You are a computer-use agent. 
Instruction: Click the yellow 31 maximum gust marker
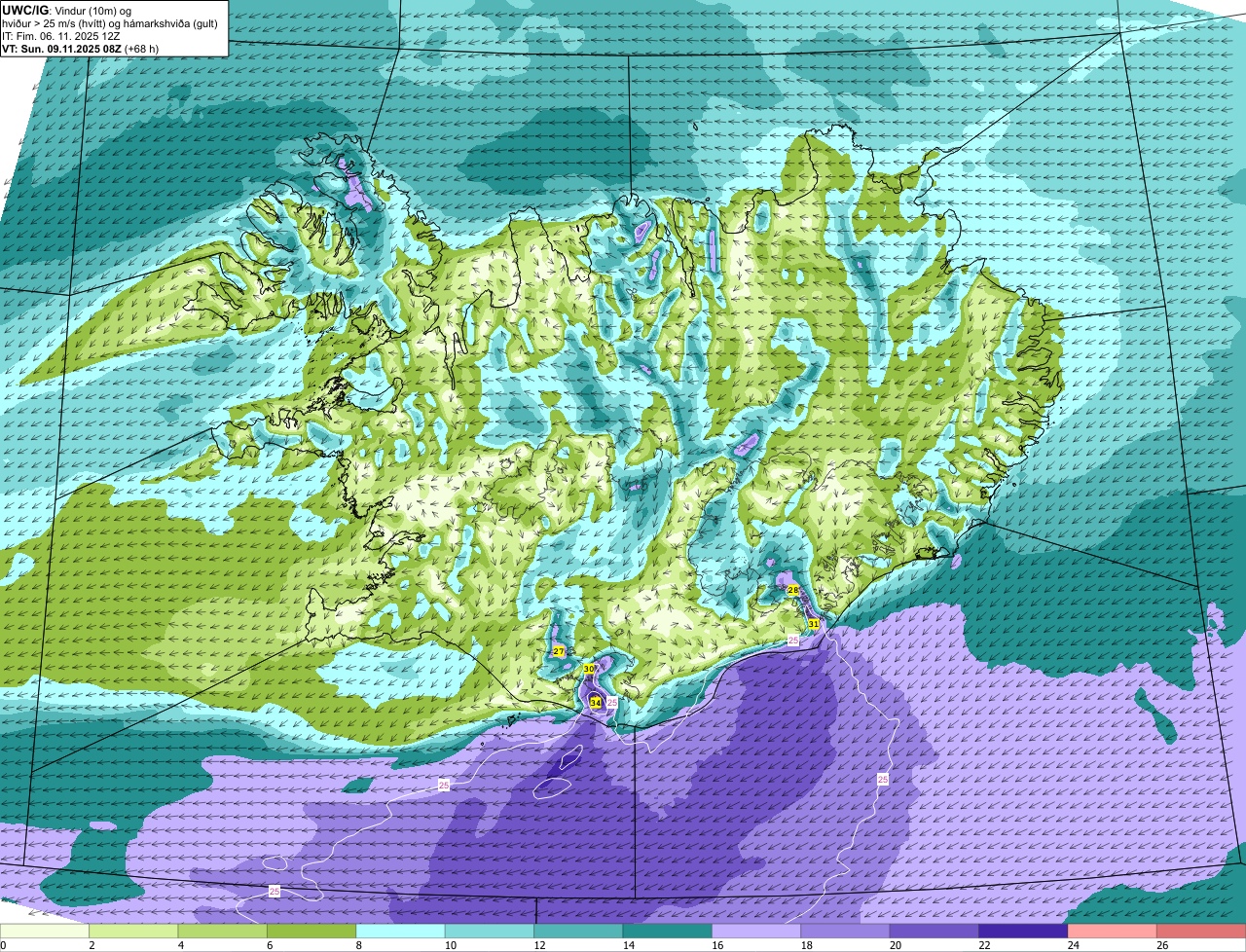[x=814, y=623]
